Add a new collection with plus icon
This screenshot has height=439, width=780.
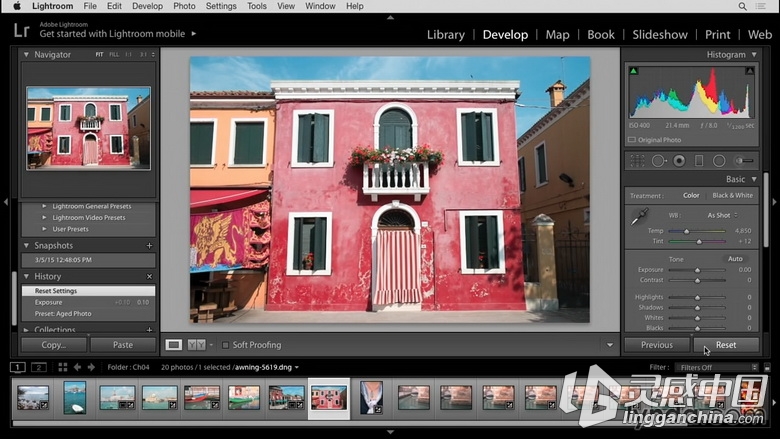(149, 330)
